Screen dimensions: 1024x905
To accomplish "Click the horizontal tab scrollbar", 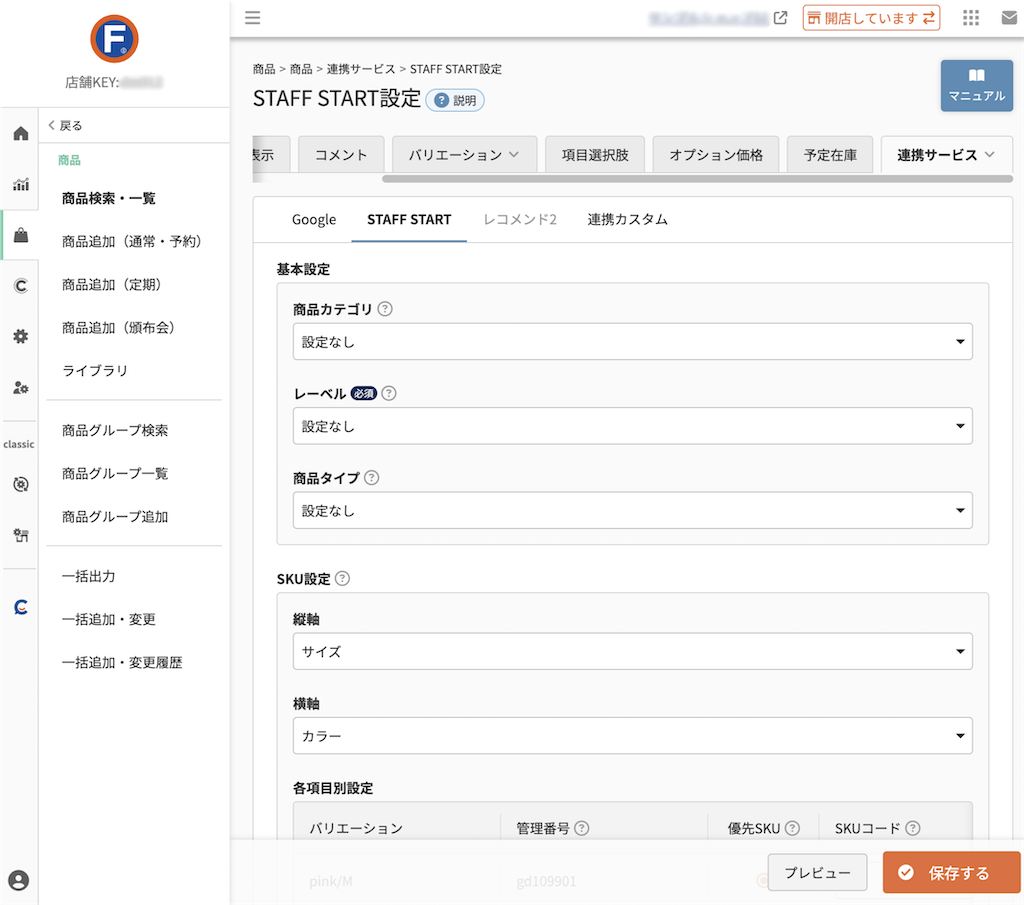I will (697, 179).
